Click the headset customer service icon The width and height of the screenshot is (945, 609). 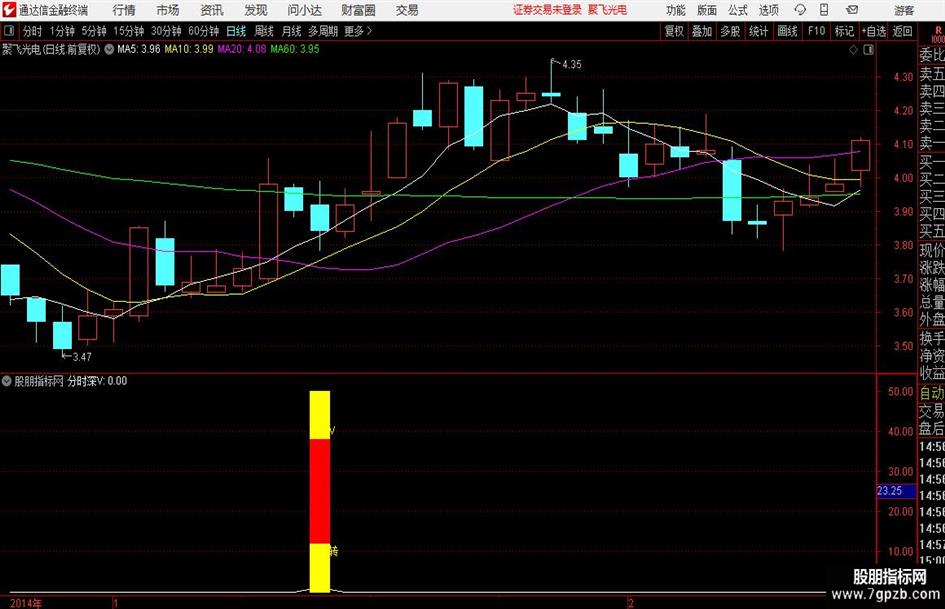point(800,10)
